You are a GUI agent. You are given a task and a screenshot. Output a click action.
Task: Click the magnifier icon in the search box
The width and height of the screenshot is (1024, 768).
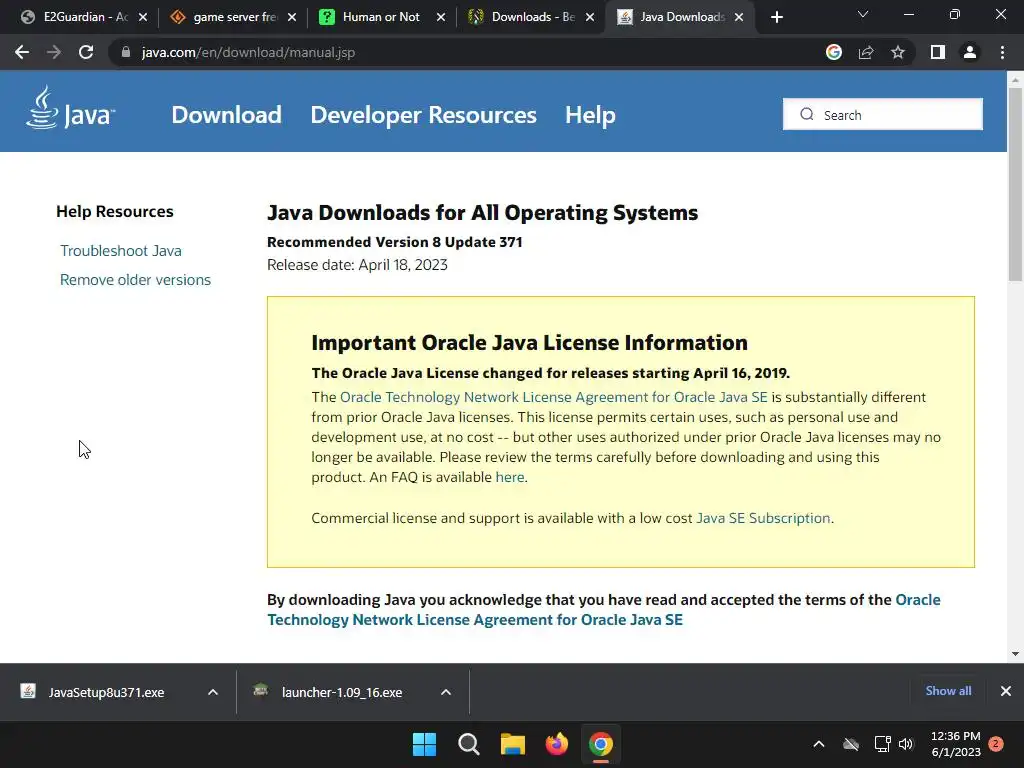coord(807,114)
